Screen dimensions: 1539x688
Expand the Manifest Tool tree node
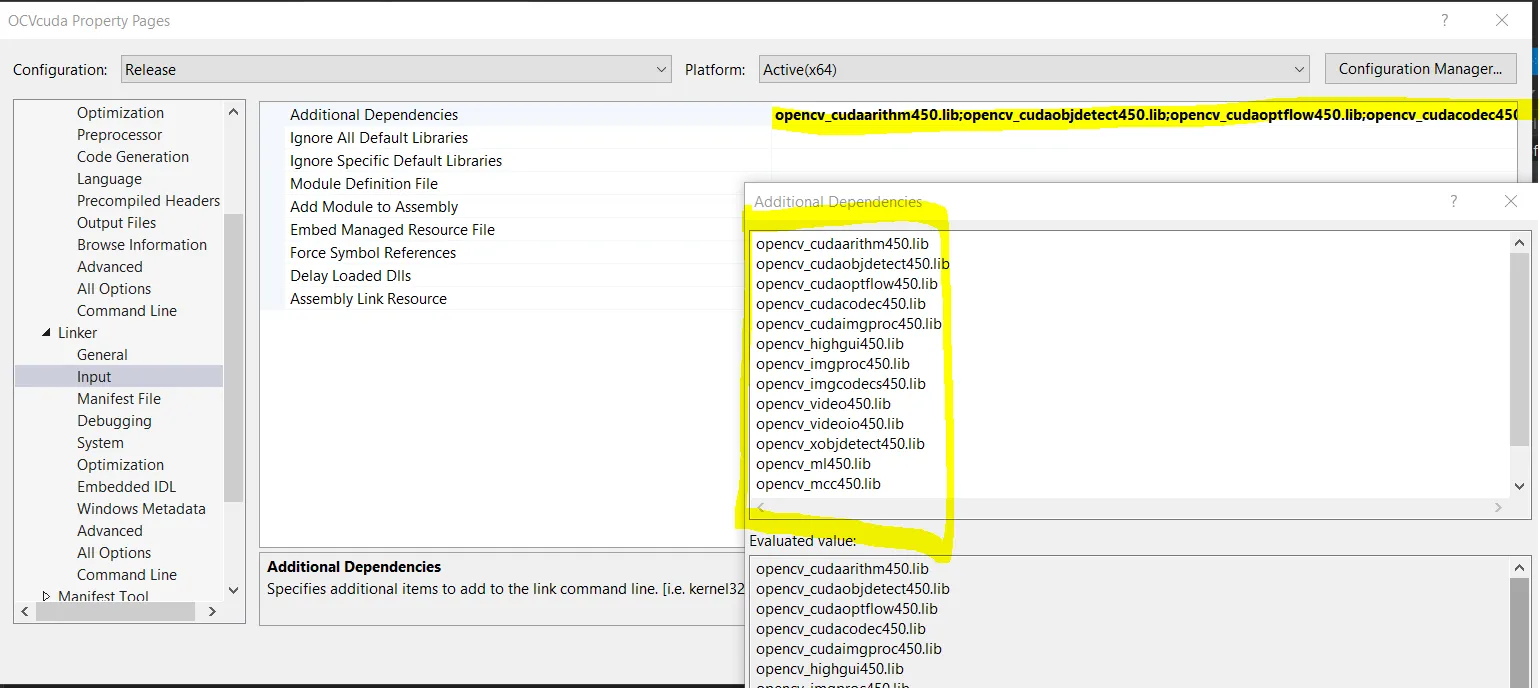click(x=46, y=596)
